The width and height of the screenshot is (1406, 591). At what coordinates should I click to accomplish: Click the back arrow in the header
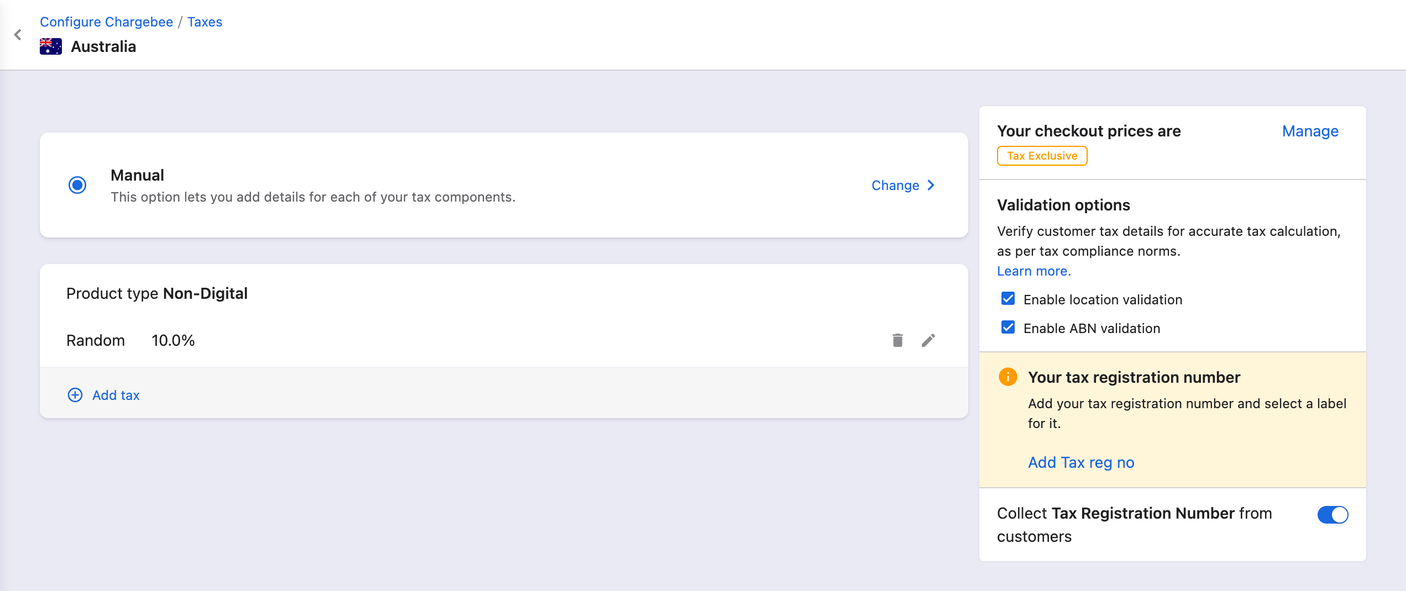pos(18,35)
